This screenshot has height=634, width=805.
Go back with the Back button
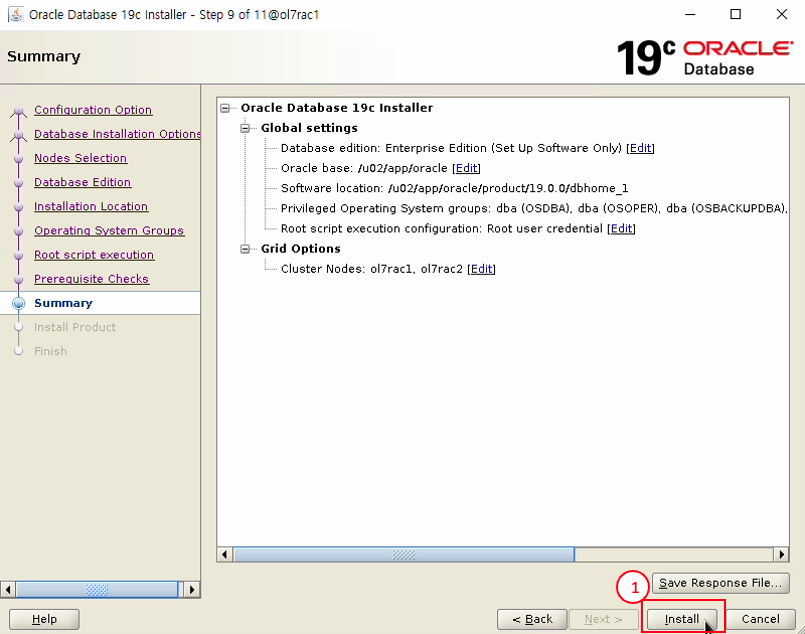532,619
